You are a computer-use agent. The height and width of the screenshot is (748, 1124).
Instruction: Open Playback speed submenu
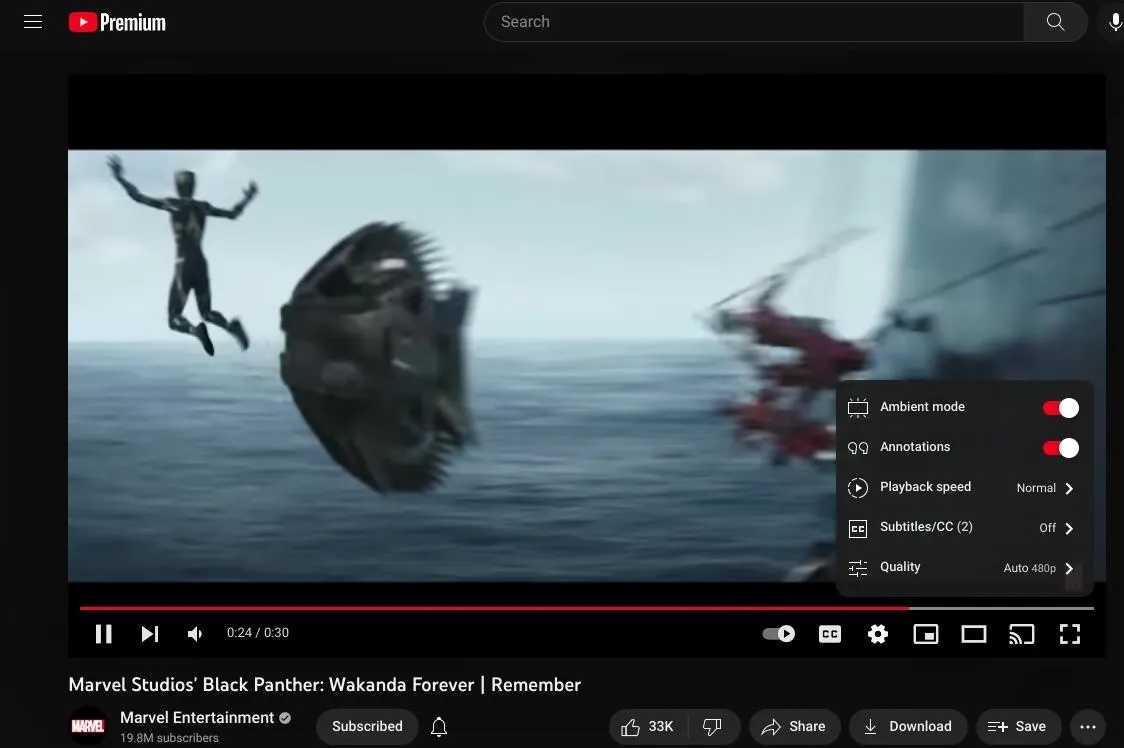pyautogui.click(x=964, y=488)
